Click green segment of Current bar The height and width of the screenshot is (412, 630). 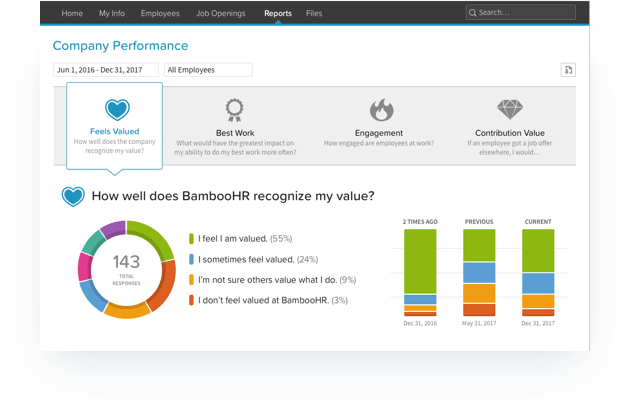[x=538, y=250]
